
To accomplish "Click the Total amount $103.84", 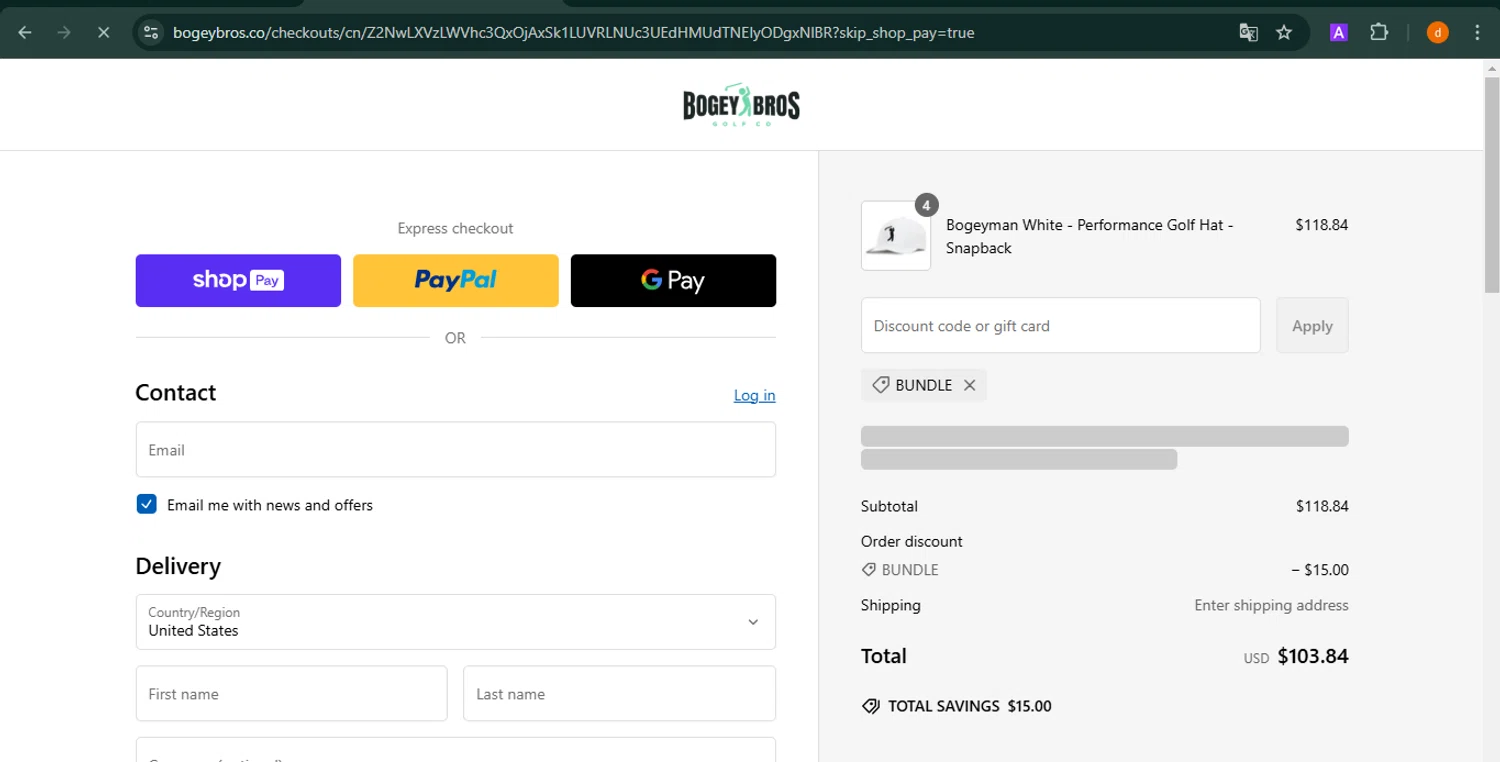I will 1313,656.
